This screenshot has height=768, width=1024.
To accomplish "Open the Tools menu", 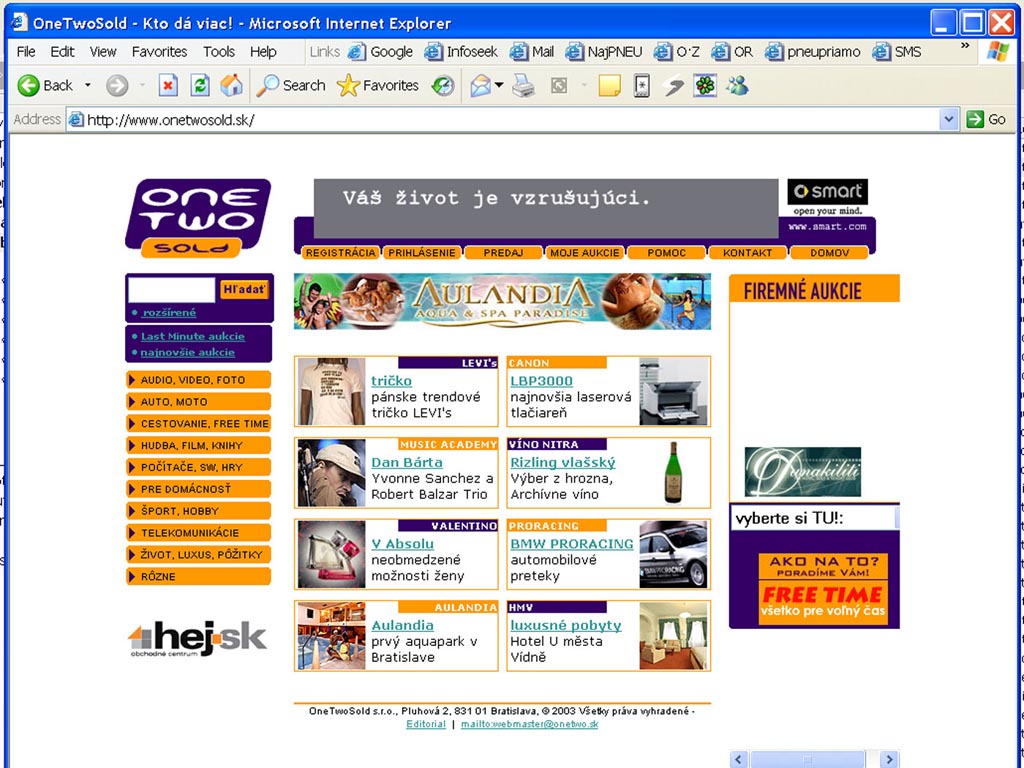I will (219, 52).
